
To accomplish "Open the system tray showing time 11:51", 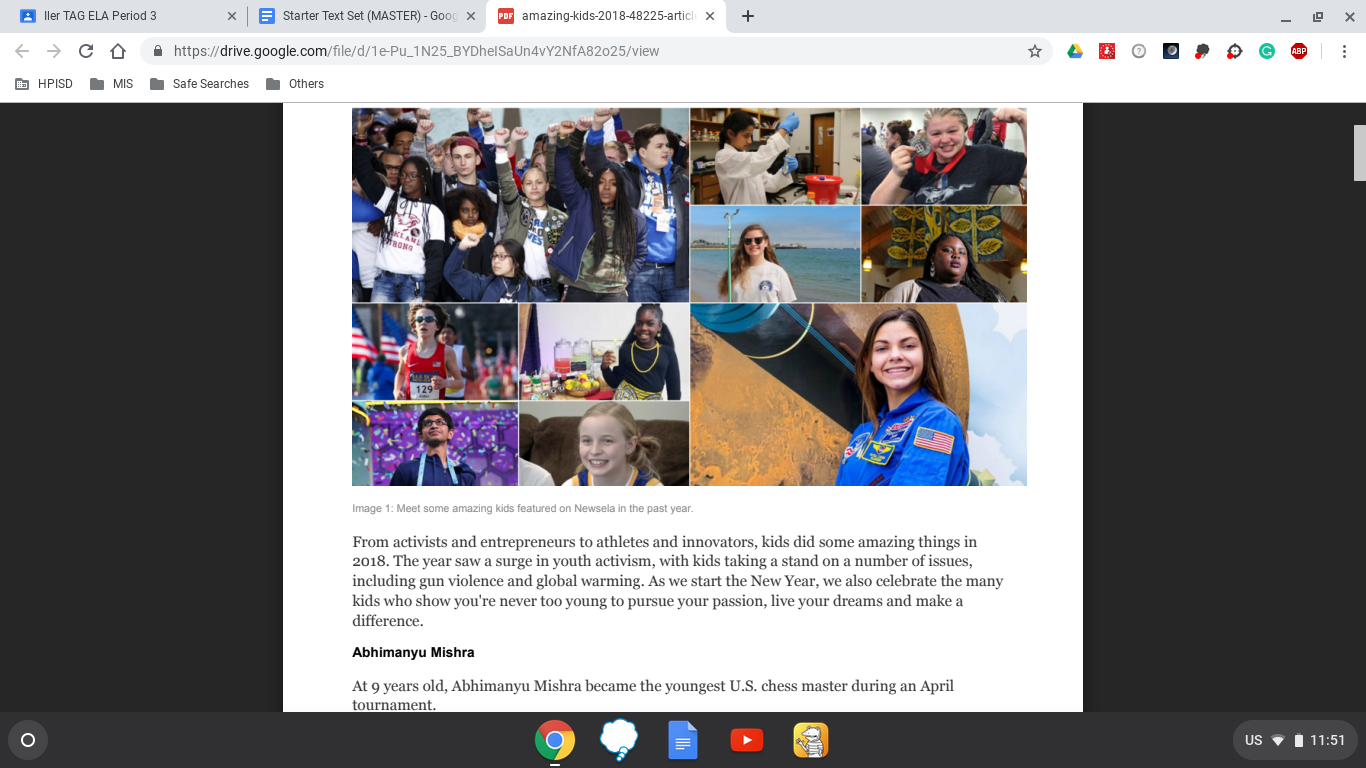I will click(1295, 741).
